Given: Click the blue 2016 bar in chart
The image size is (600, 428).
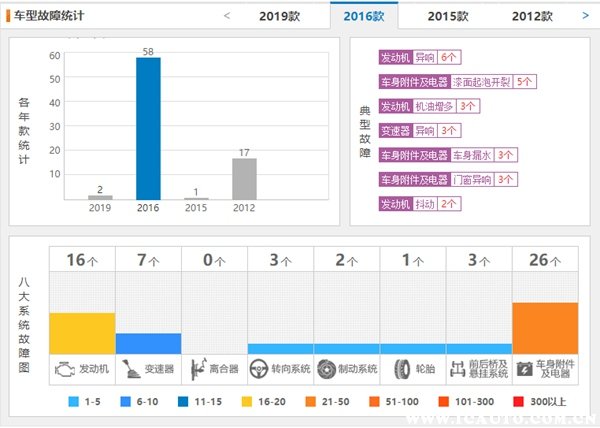Looking at the screenshot, I should pyautogui.click(x=148, y=128).
